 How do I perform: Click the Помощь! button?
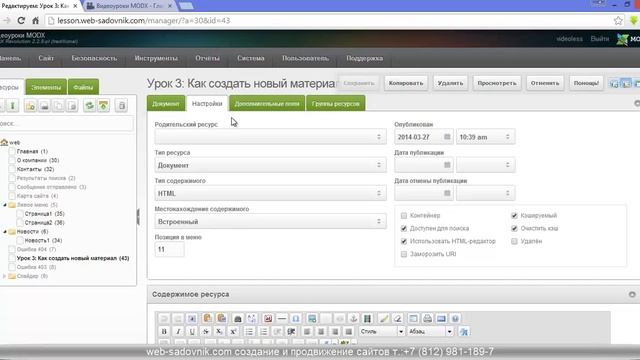pyautogui.click(x=586, y=83)
